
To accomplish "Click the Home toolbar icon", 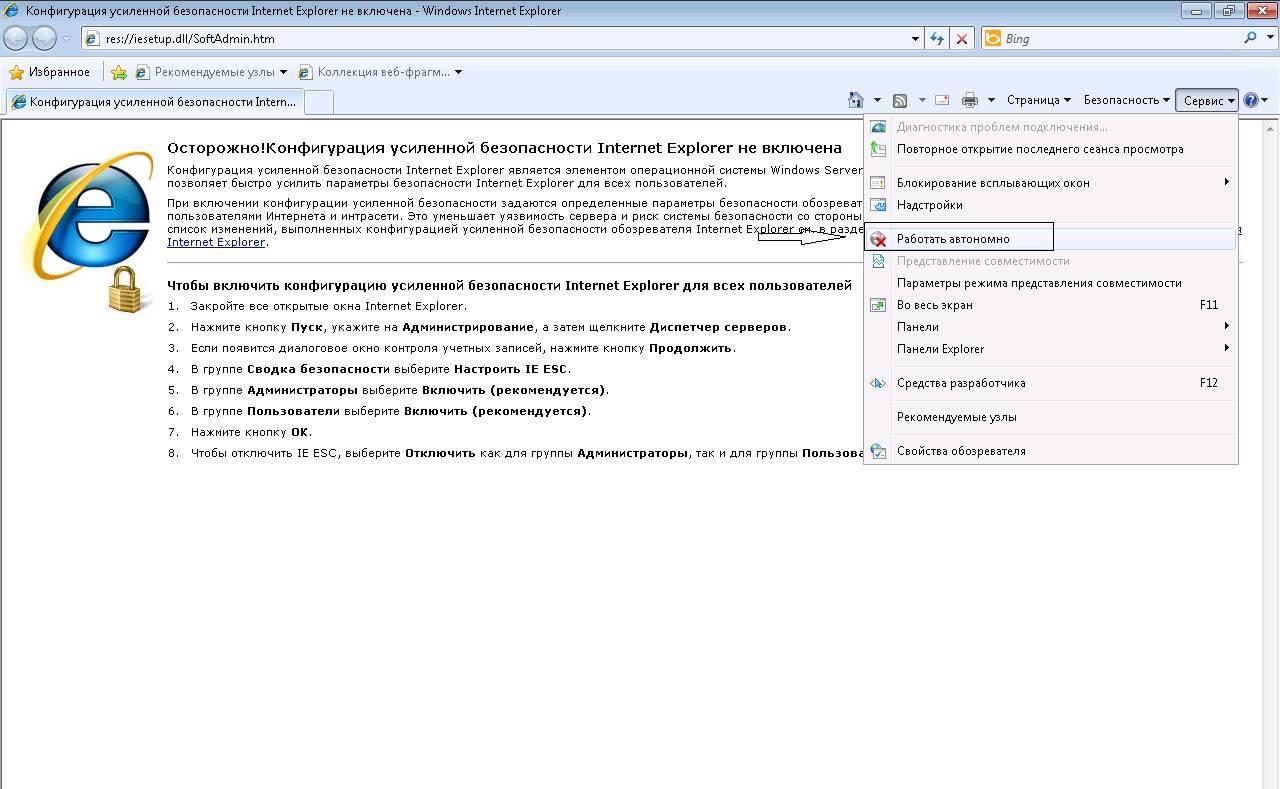I will pyautogui.click(x=855, y=100).
